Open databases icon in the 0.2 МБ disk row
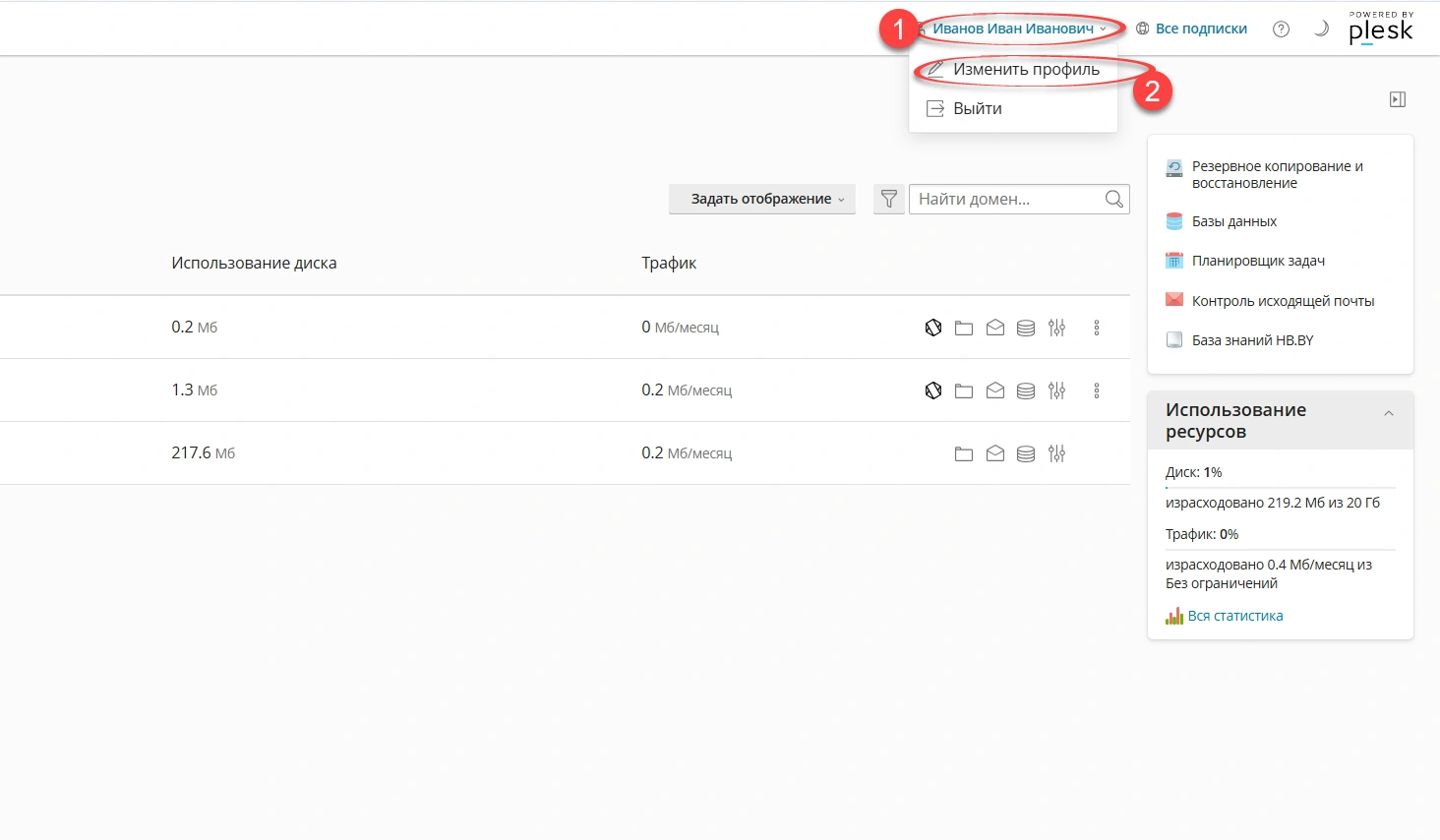 click(1026, 328)
